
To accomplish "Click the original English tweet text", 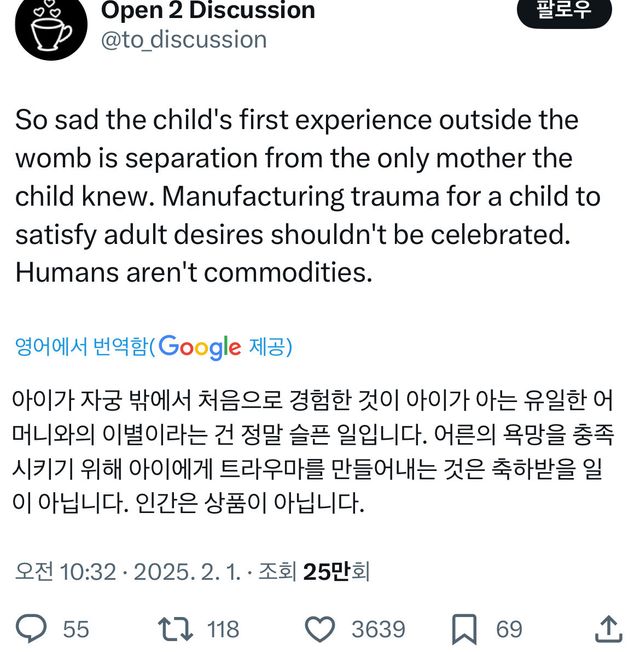I will pyautogui.click(x=308, y=196).
